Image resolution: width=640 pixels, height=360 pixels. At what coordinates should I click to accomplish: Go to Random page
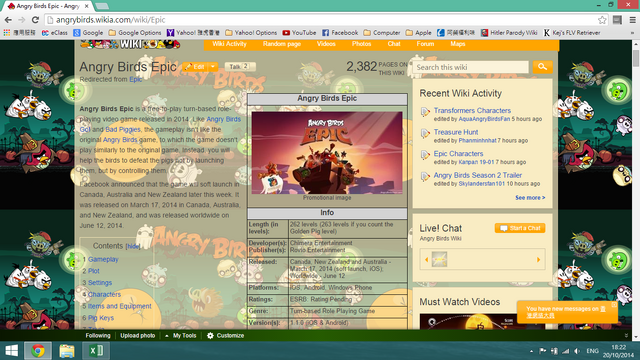(282, 44)
